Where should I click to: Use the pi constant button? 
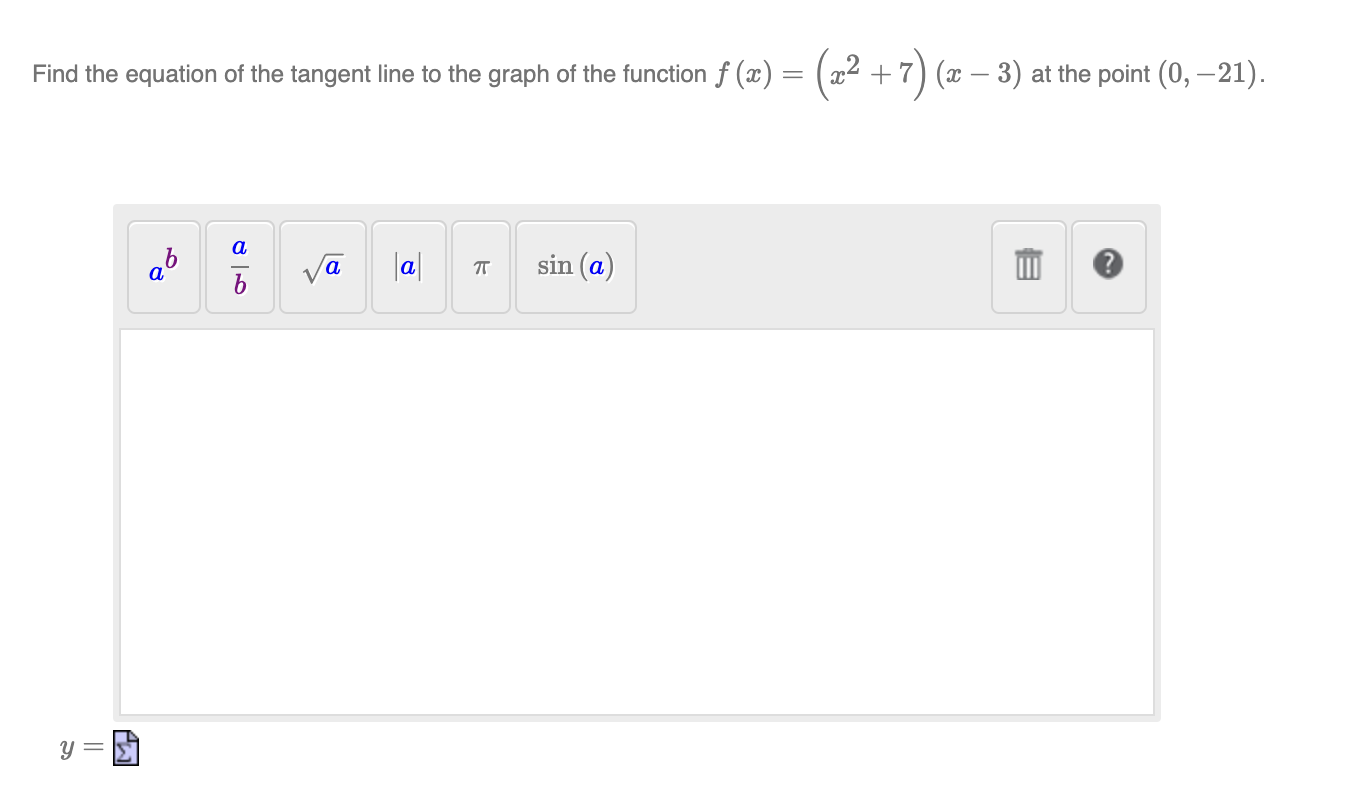coord(480,266)
